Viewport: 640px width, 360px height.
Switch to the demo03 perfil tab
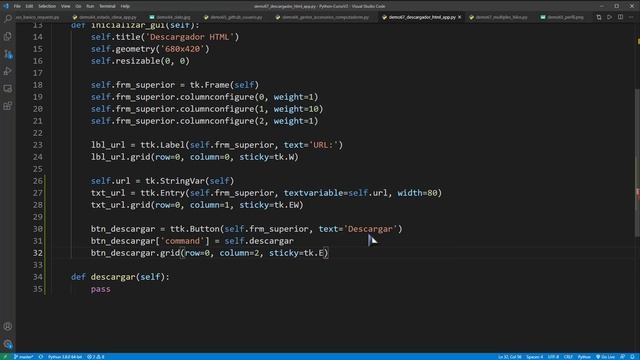point(562,17)
